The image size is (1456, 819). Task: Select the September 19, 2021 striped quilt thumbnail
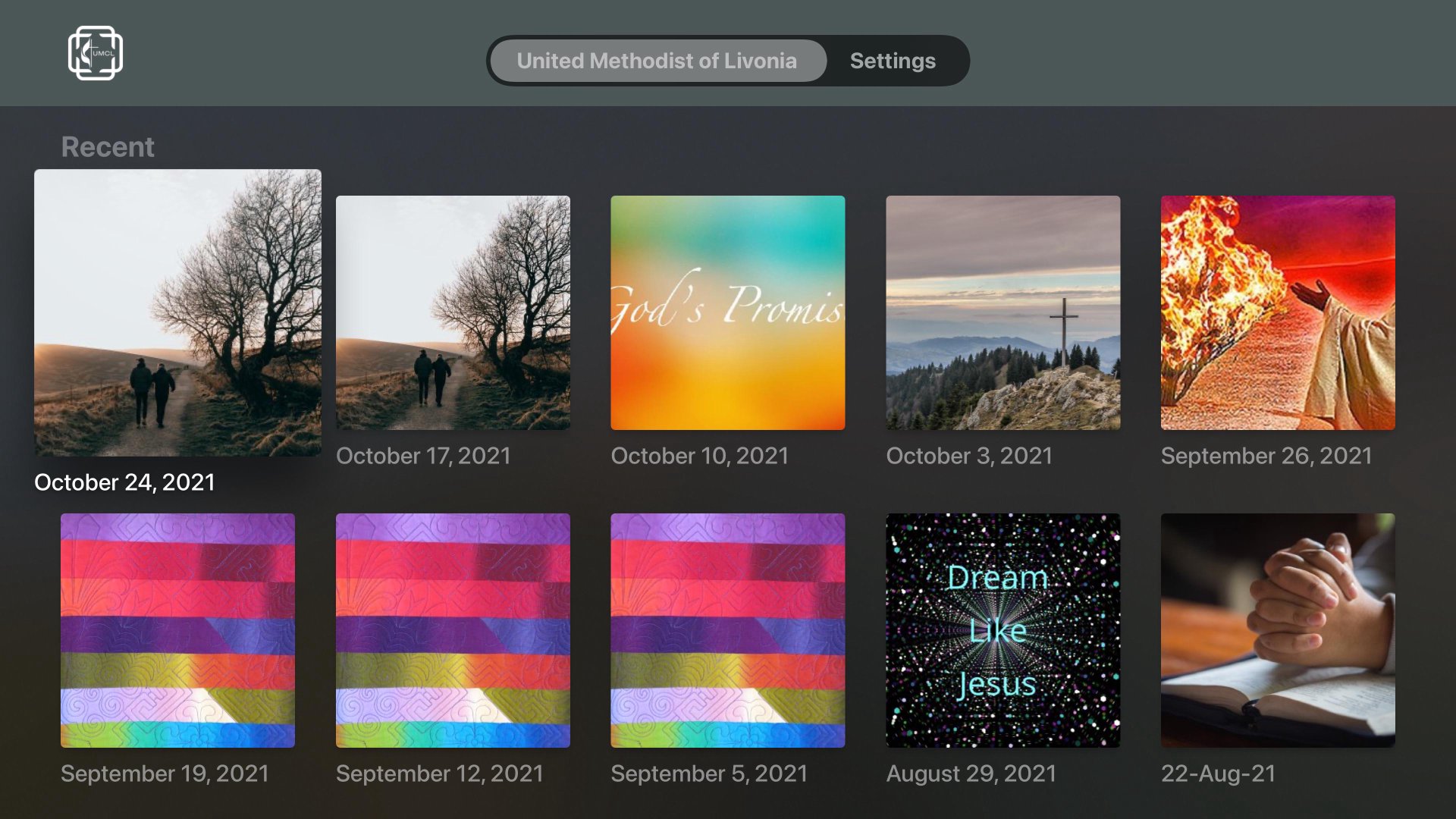177,630
